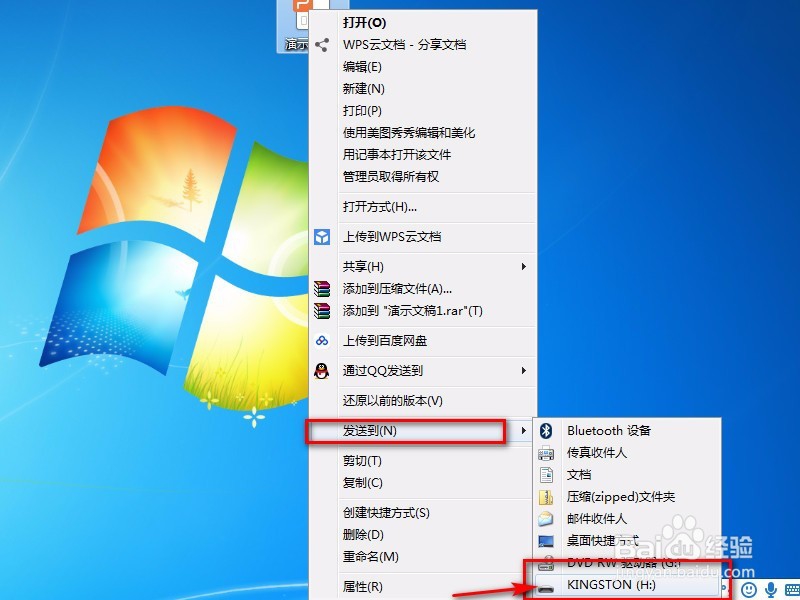The width and height of the screenshot is (800, 600).
Task: Click the share icon next to WPS云文档
Action: coord(322,44)
